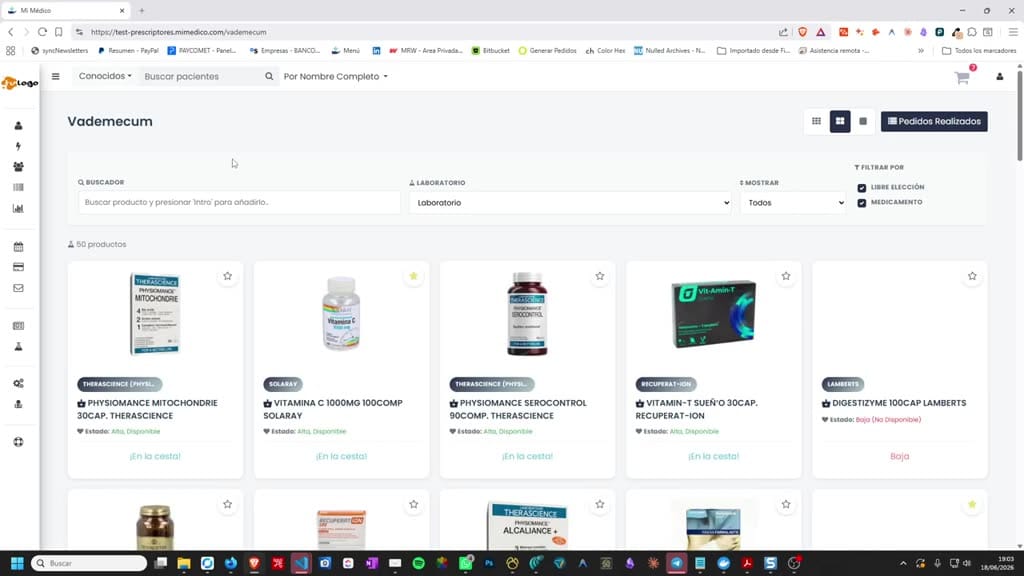Click the Solaray brand badge
Screen dimensions: 1024x576
coord(283,384)
